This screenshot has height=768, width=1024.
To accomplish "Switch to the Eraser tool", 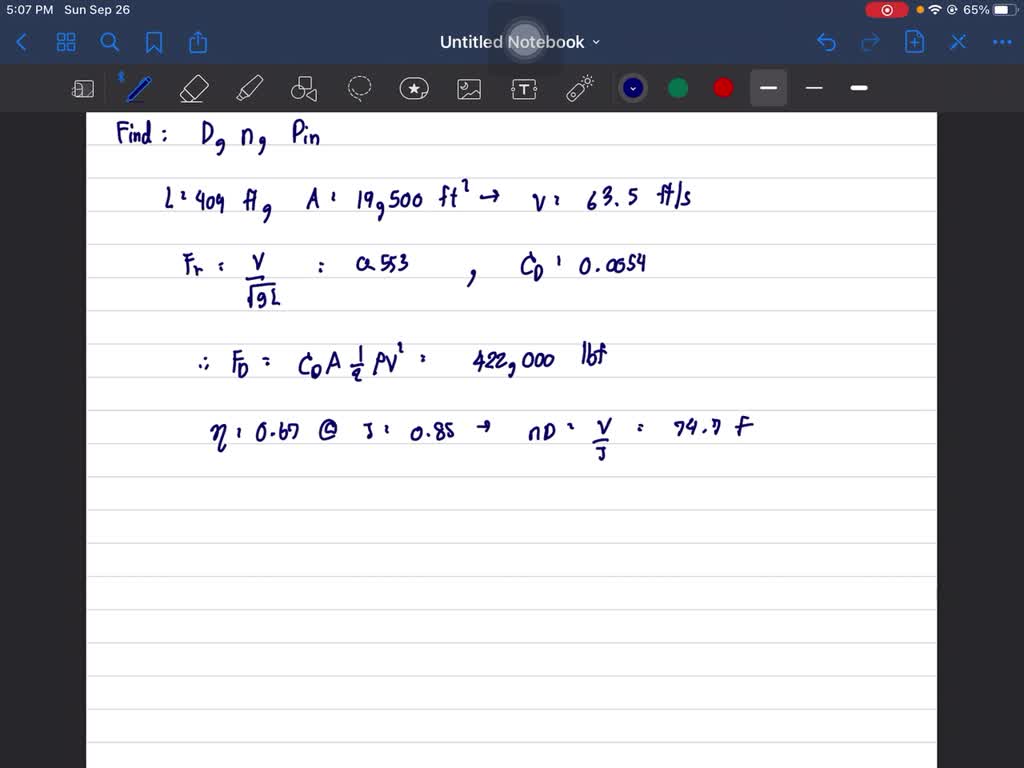I will click(x=194, y=88).
